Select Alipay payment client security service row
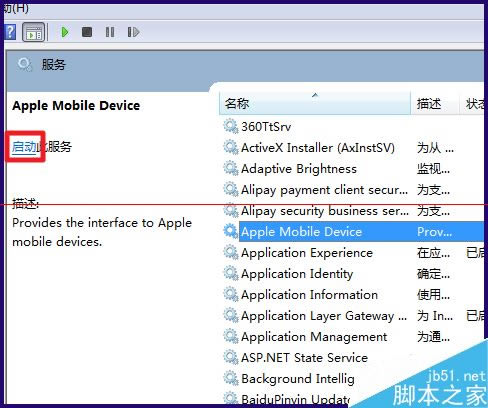Image resolution: width=488 pixels, height=408 pixels. pos(353,190)
